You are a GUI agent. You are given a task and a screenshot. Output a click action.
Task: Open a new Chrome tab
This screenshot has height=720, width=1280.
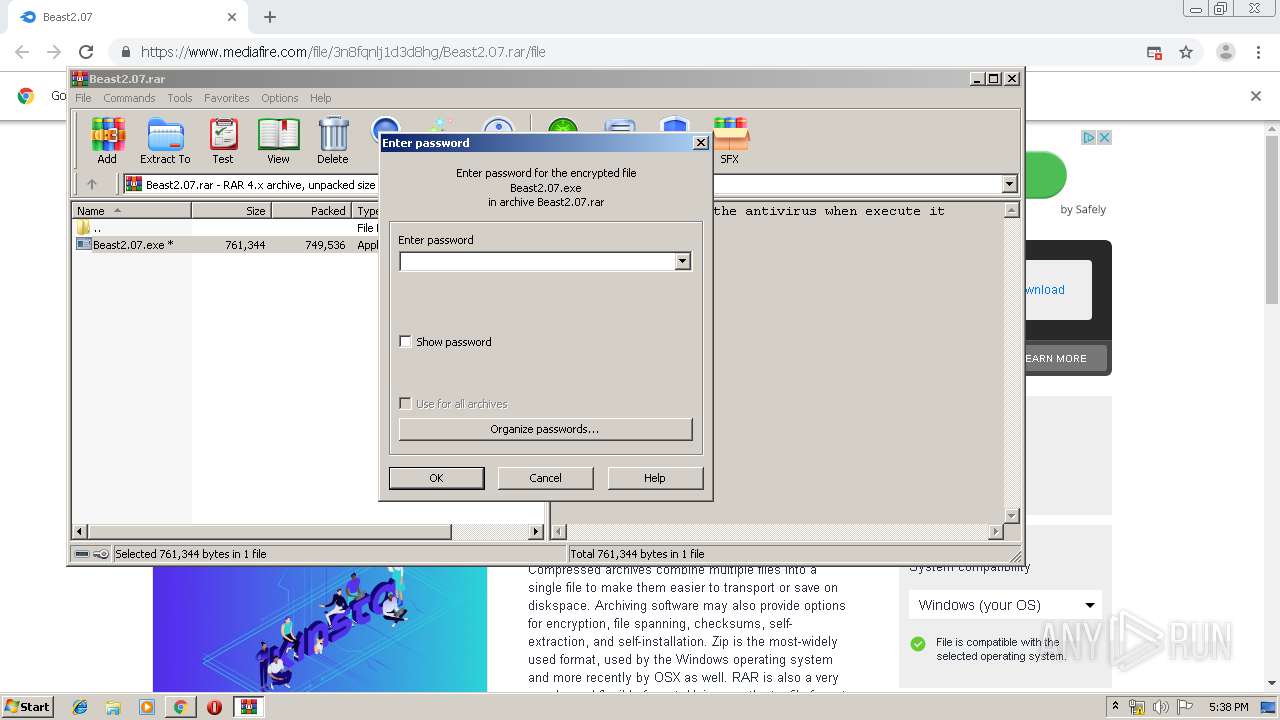[x=270, y=17]
